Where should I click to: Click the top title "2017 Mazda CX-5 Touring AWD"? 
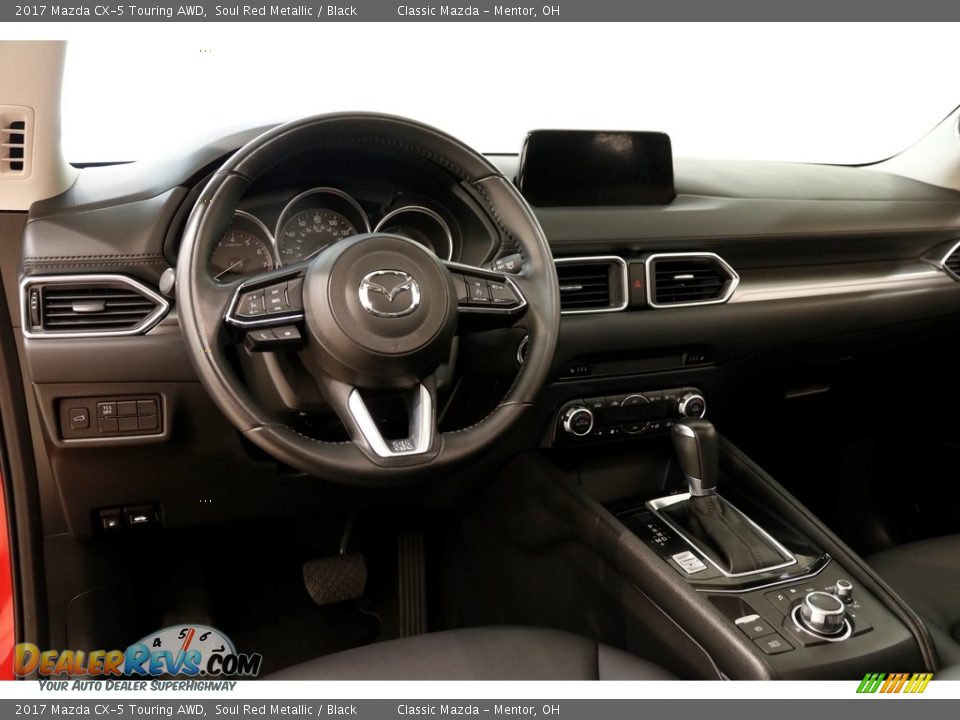pos(110,11)
